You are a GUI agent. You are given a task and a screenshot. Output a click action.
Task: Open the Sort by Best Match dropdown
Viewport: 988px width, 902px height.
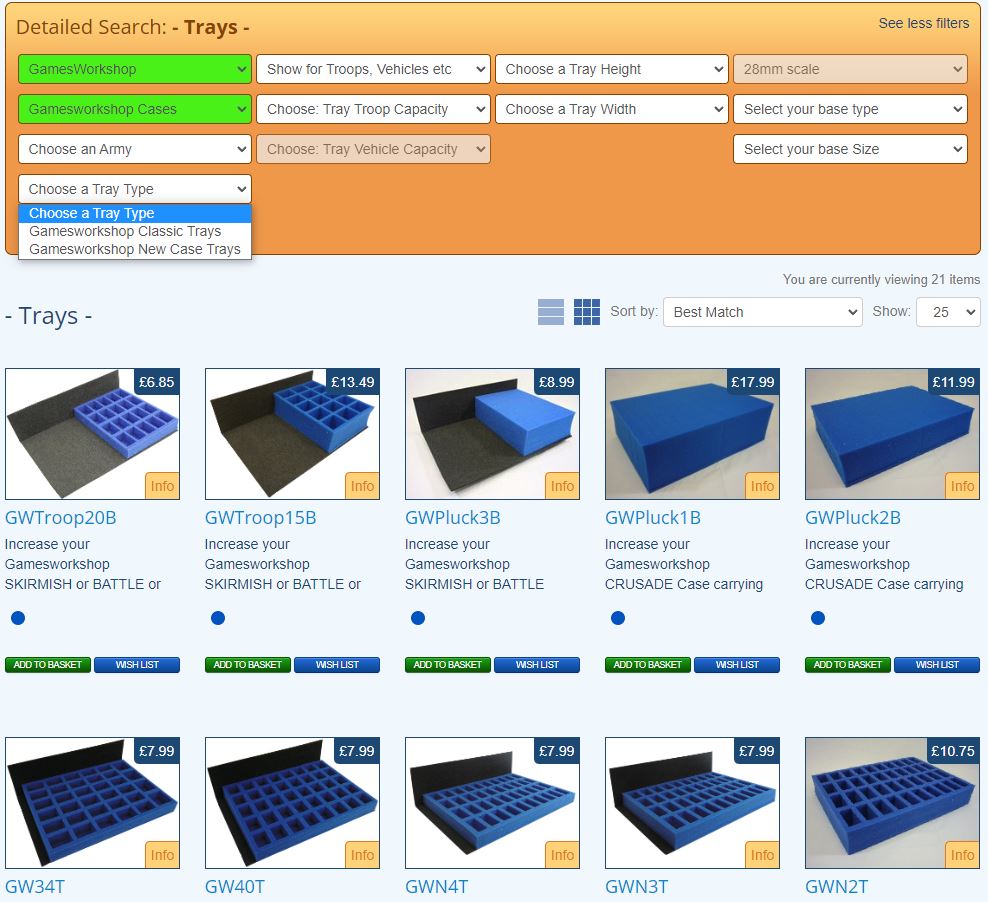tap(761, 312)
